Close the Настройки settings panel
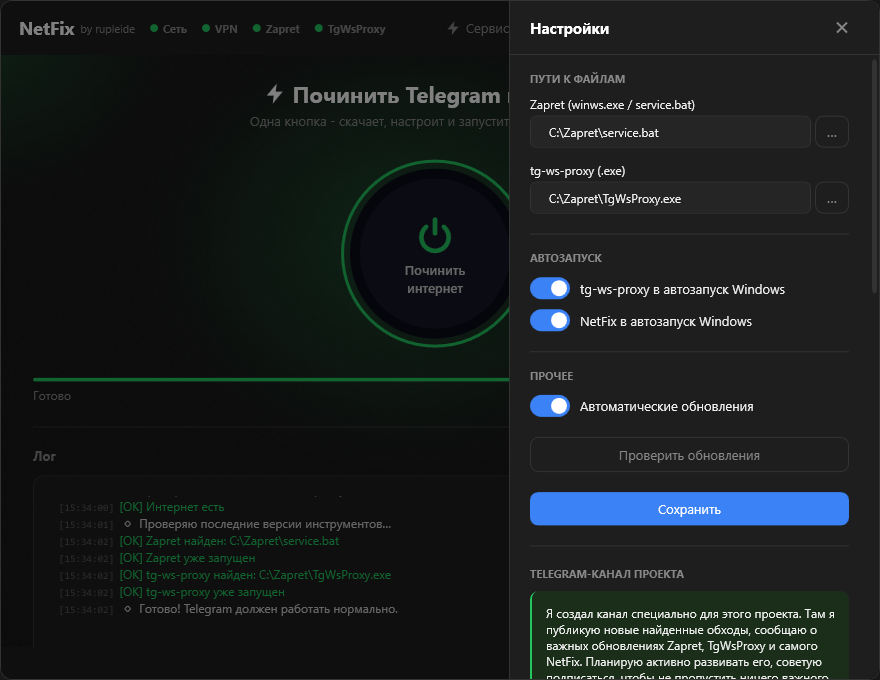Screen dimensions: 880x680 click(841, 27)
